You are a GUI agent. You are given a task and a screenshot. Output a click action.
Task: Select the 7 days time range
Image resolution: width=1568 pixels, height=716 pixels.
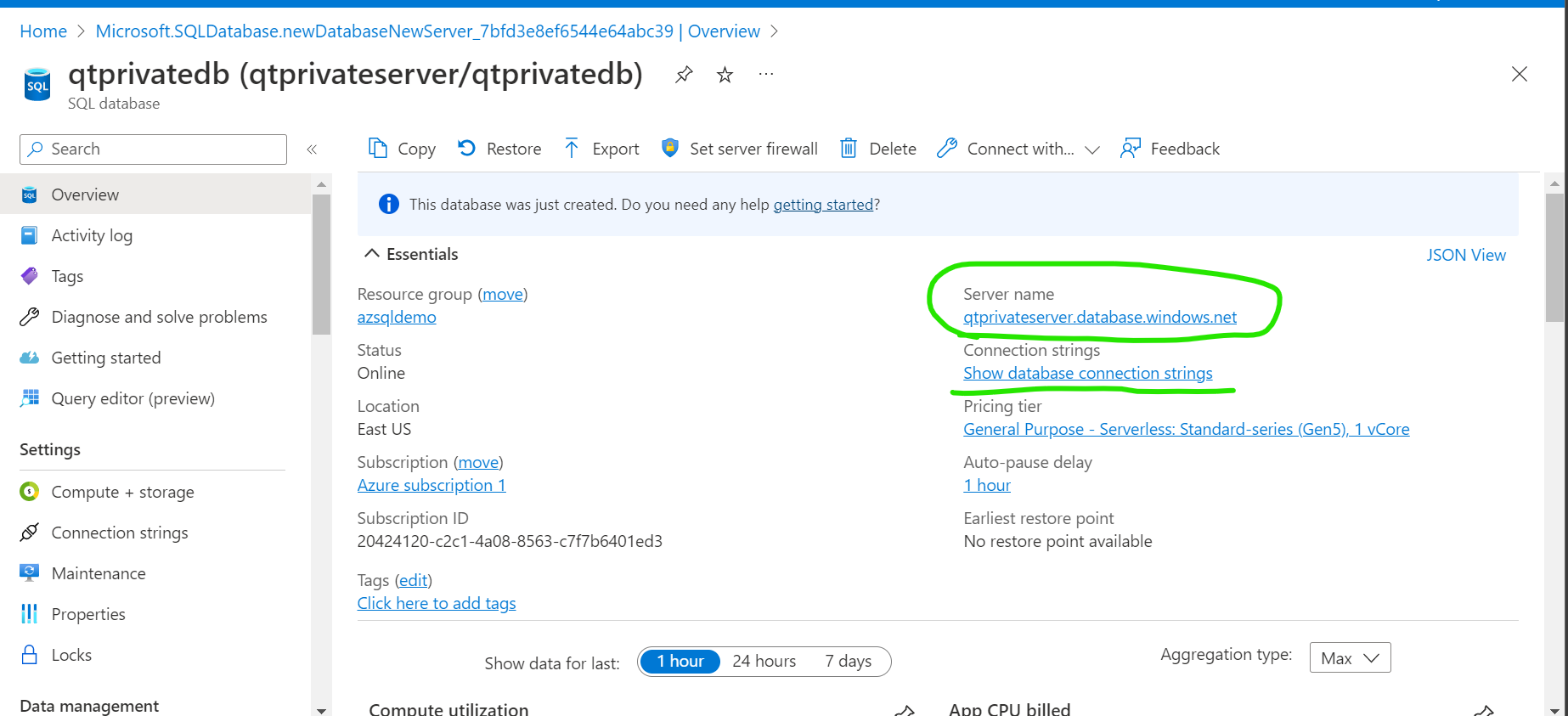[x=848, y=661]
